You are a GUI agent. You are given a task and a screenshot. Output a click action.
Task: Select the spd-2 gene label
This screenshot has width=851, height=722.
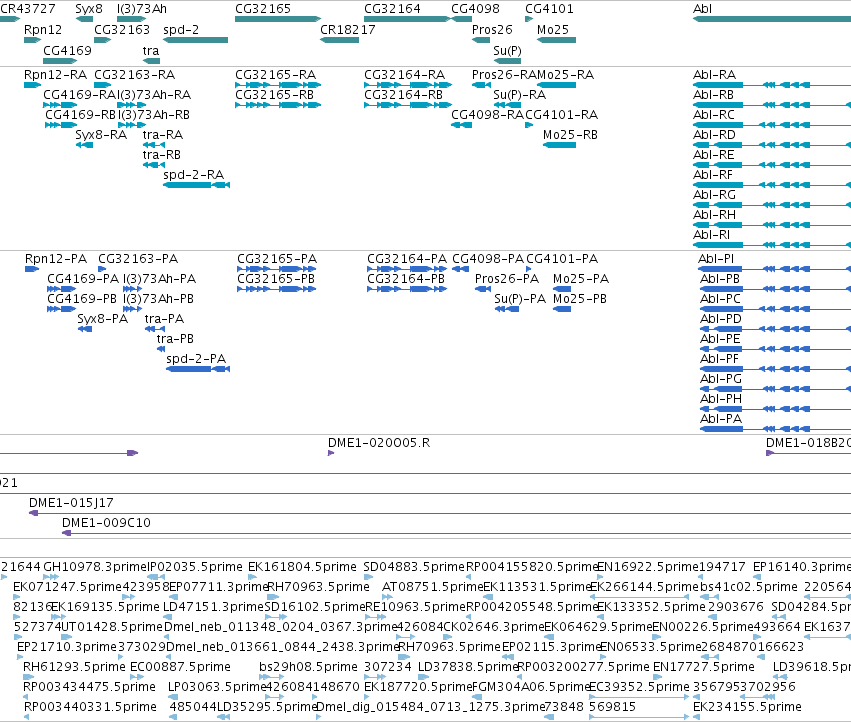(x=181, y=30)
